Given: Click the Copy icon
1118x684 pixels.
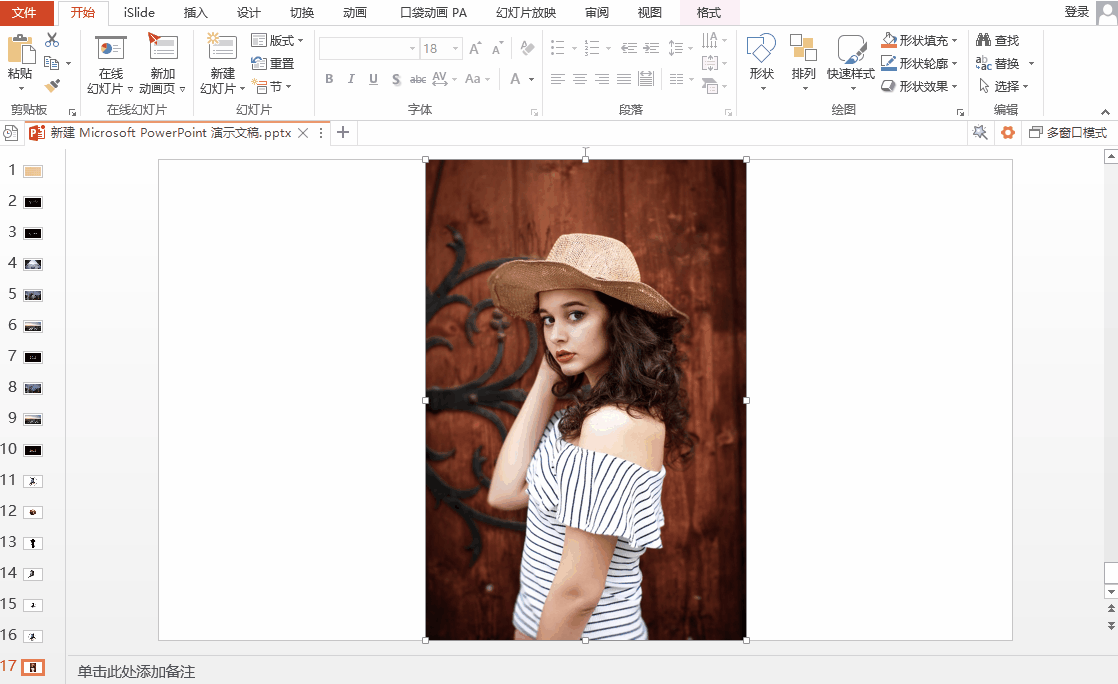Looking at the screenshot, I should point(51,63).
